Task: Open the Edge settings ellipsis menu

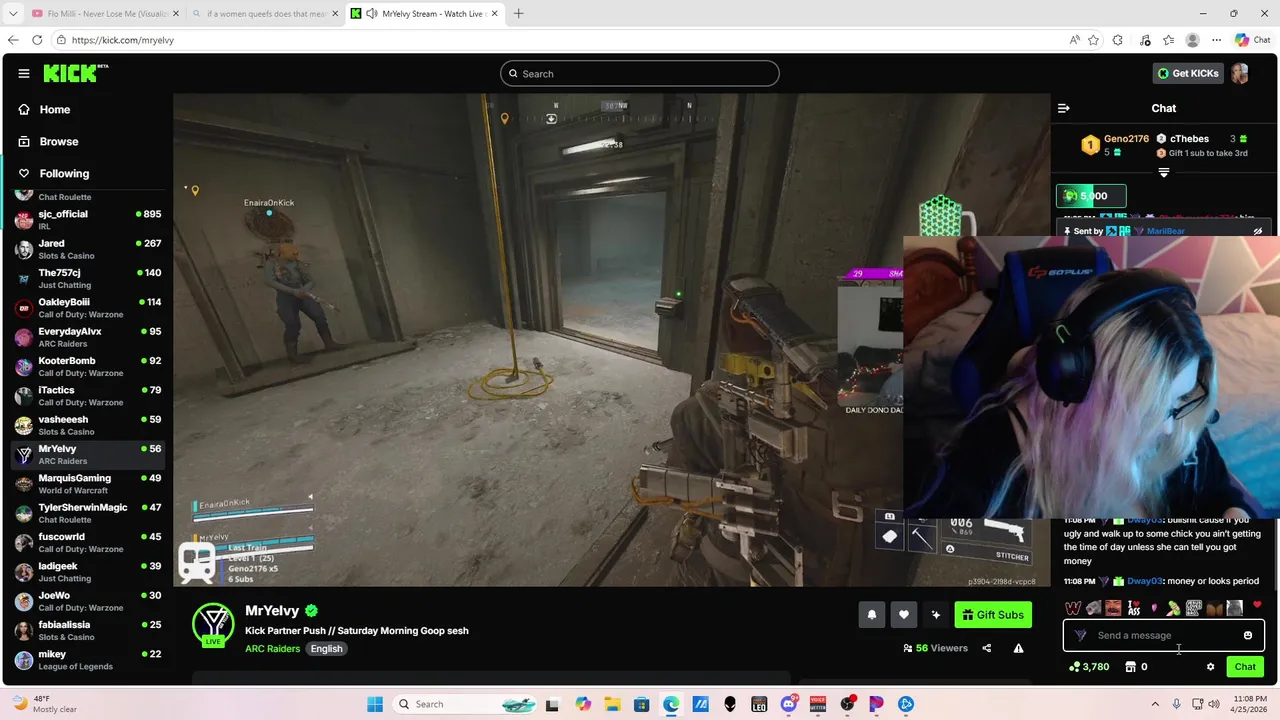Action: tap(1216, 40)
